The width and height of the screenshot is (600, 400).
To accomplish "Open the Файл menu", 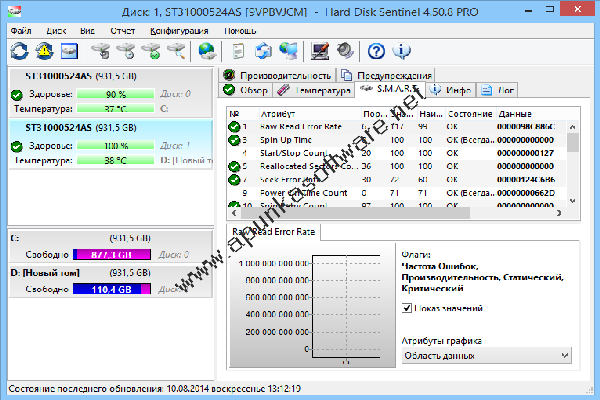I will pos(21,31).
